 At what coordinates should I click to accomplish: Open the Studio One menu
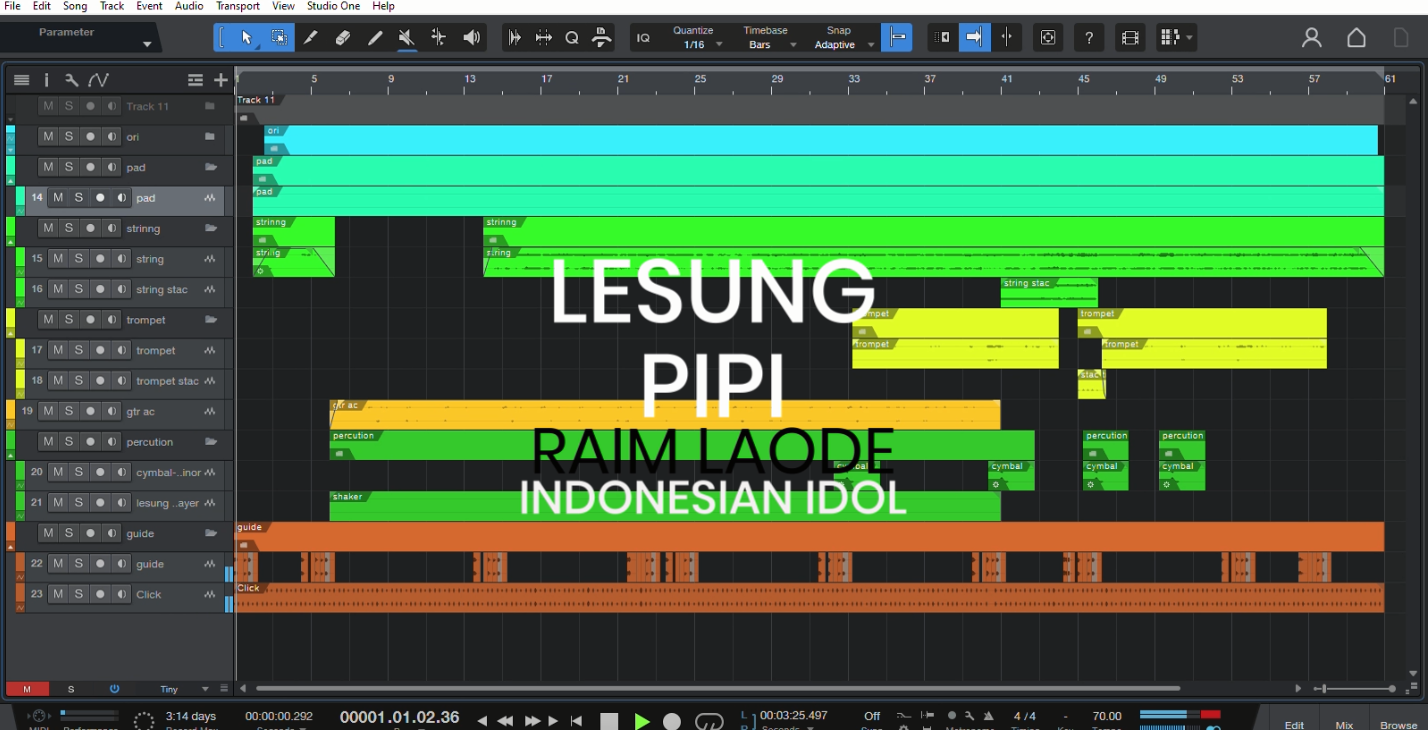(x=332, y=6)
